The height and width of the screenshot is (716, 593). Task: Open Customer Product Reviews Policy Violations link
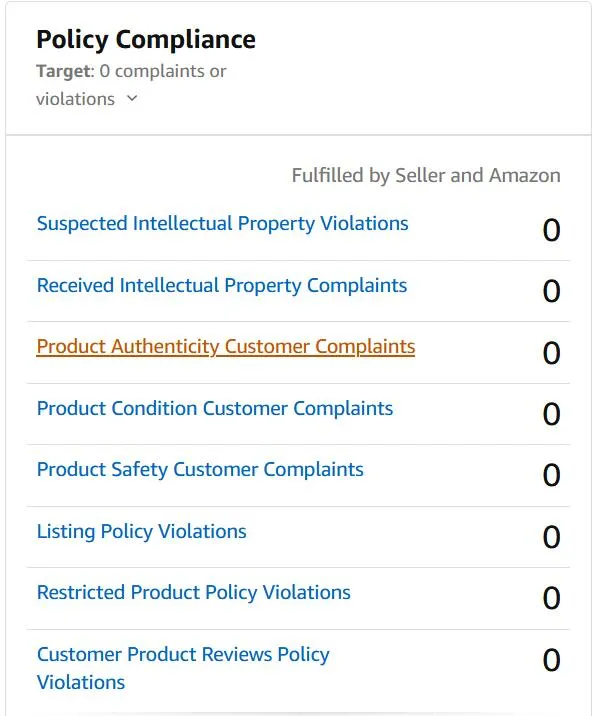point(183,668)
